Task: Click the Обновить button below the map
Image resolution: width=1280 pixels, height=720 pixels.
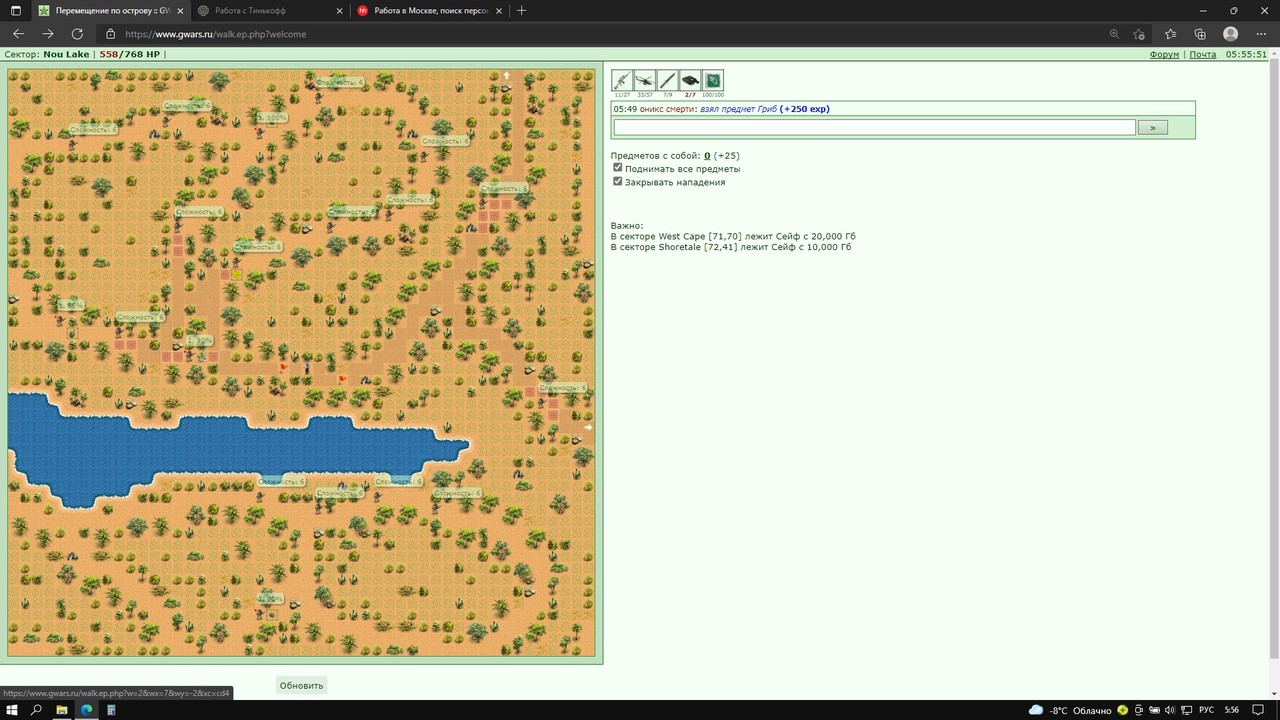Action: pos(302,685)
